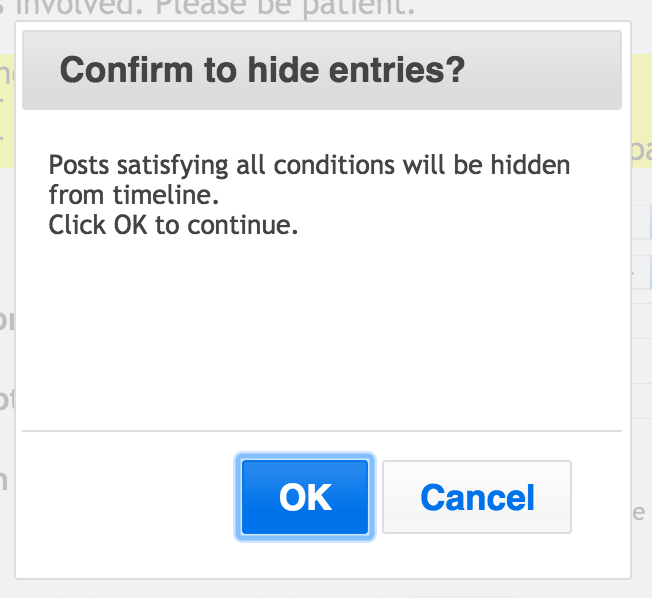Click the yellow notice strip left of dialog

(x=7, y=111)
